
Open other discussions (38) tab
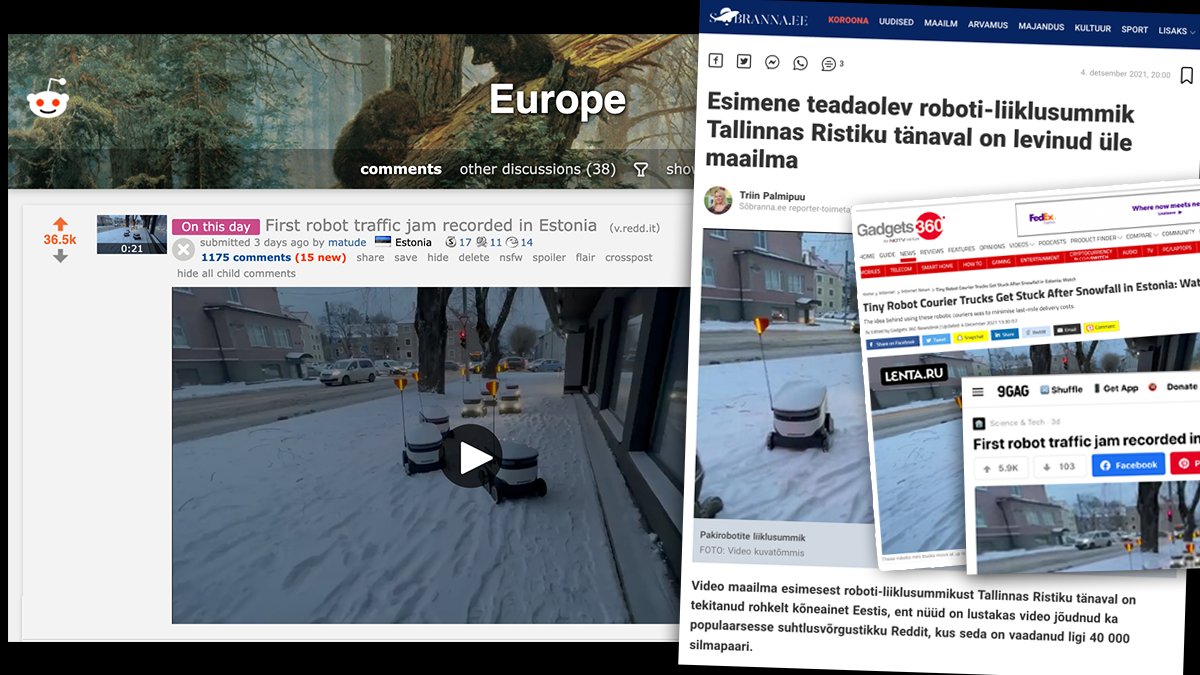pyautogui.click(x=537, y=169)
